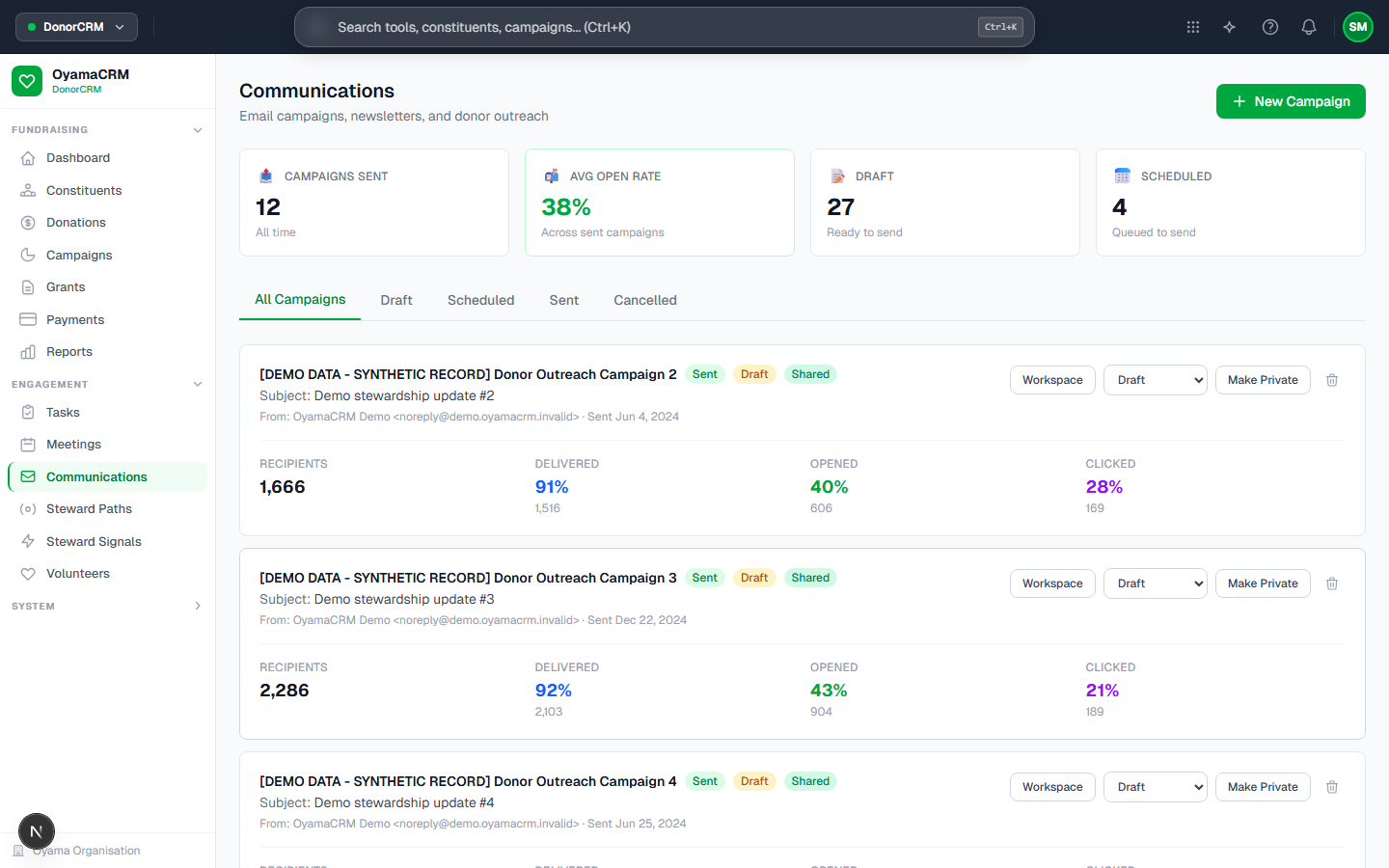Click the Avg Open Rate stat card
The width and height of the screenshot is (1389, 868).
tap(660, 203)
